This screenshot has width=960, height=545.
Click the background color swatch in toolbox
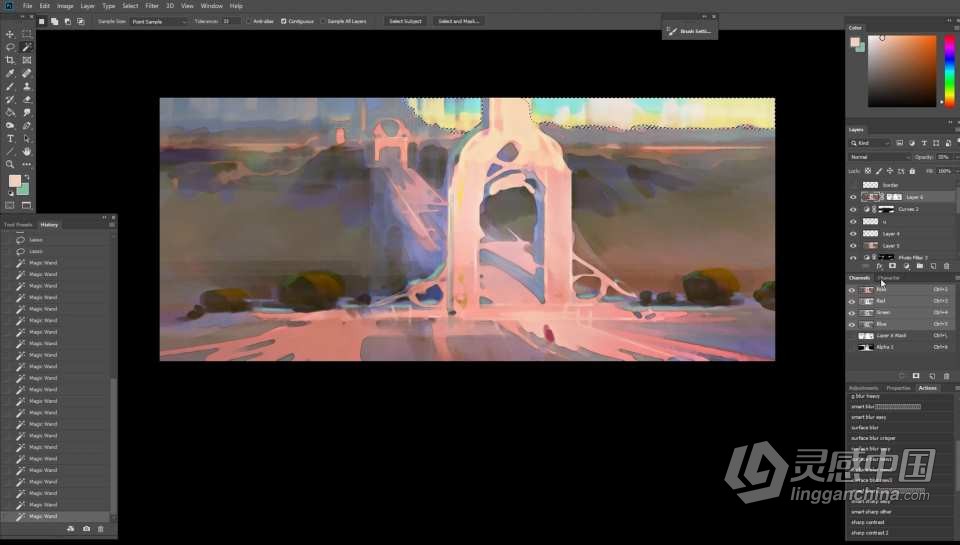(23, 189)
